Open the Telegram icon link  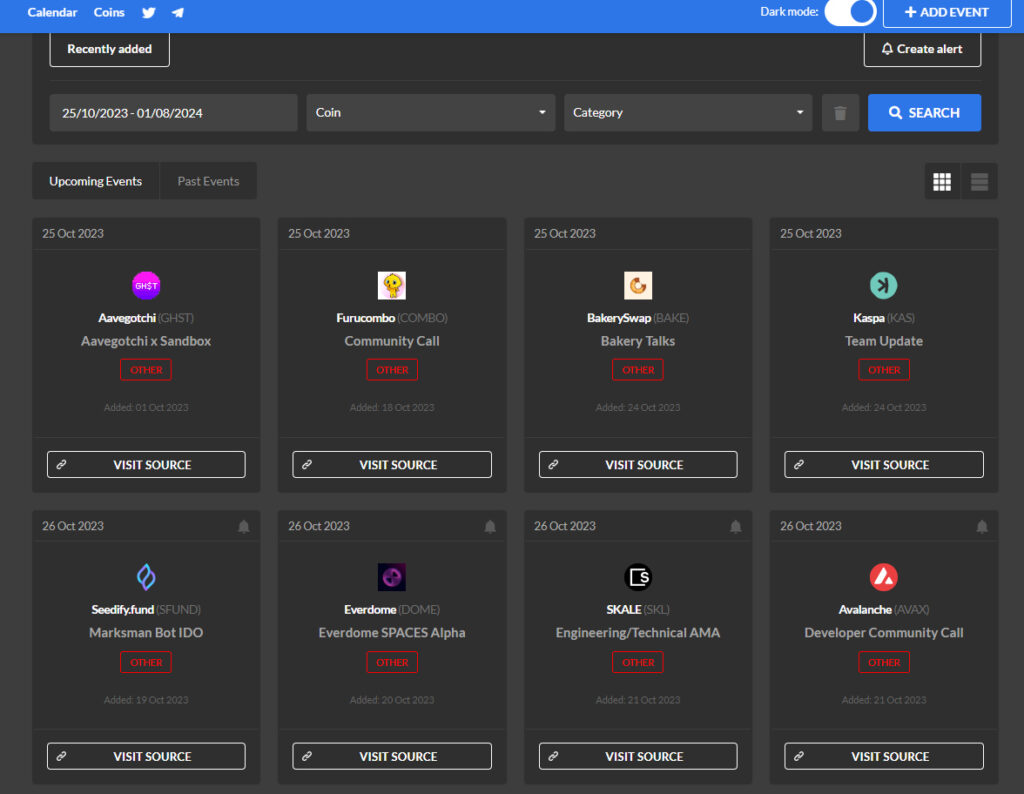[x=178, y=12]
